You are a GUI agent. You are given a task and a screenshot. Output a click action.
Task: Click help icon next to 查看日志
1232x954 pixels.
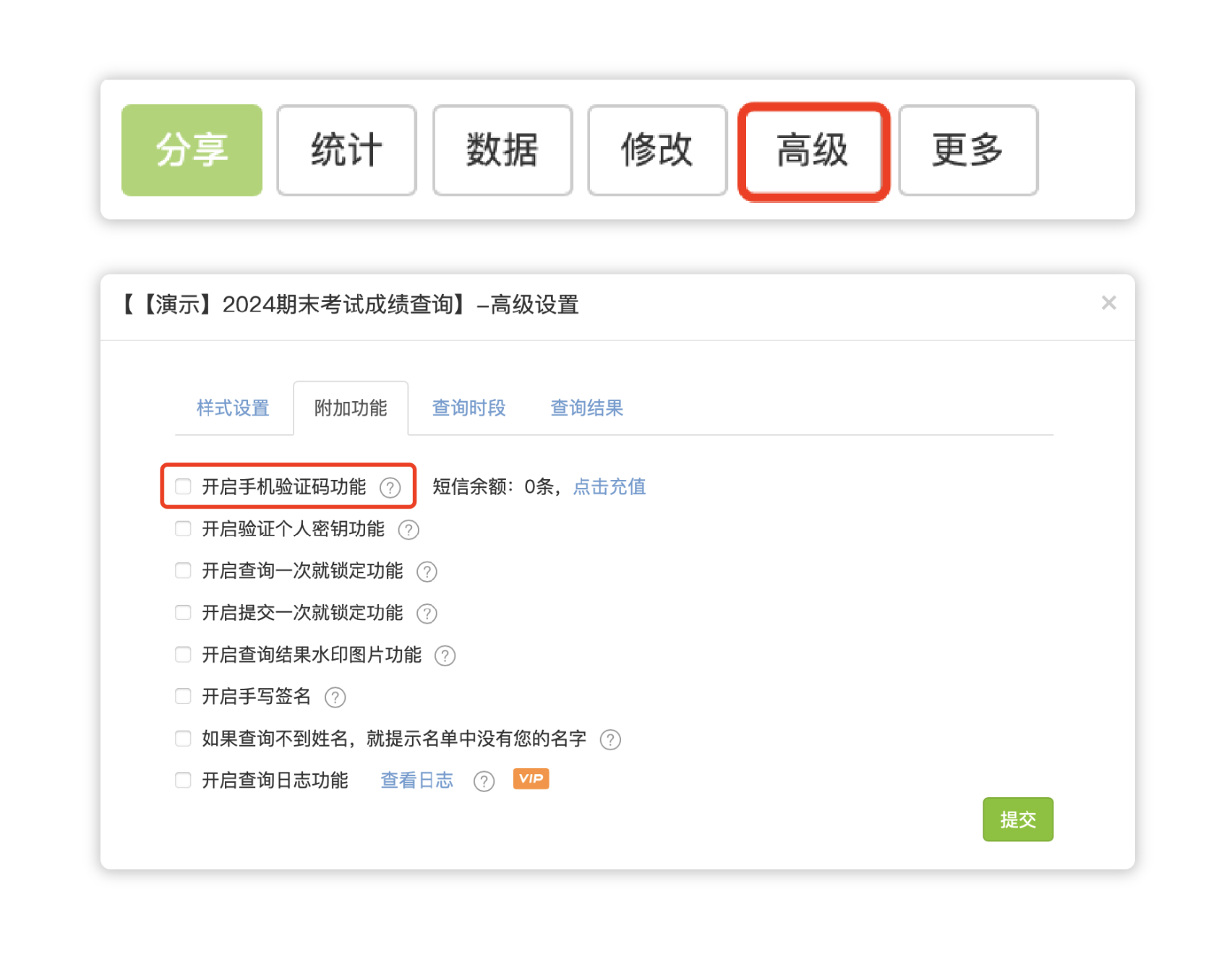484,781
